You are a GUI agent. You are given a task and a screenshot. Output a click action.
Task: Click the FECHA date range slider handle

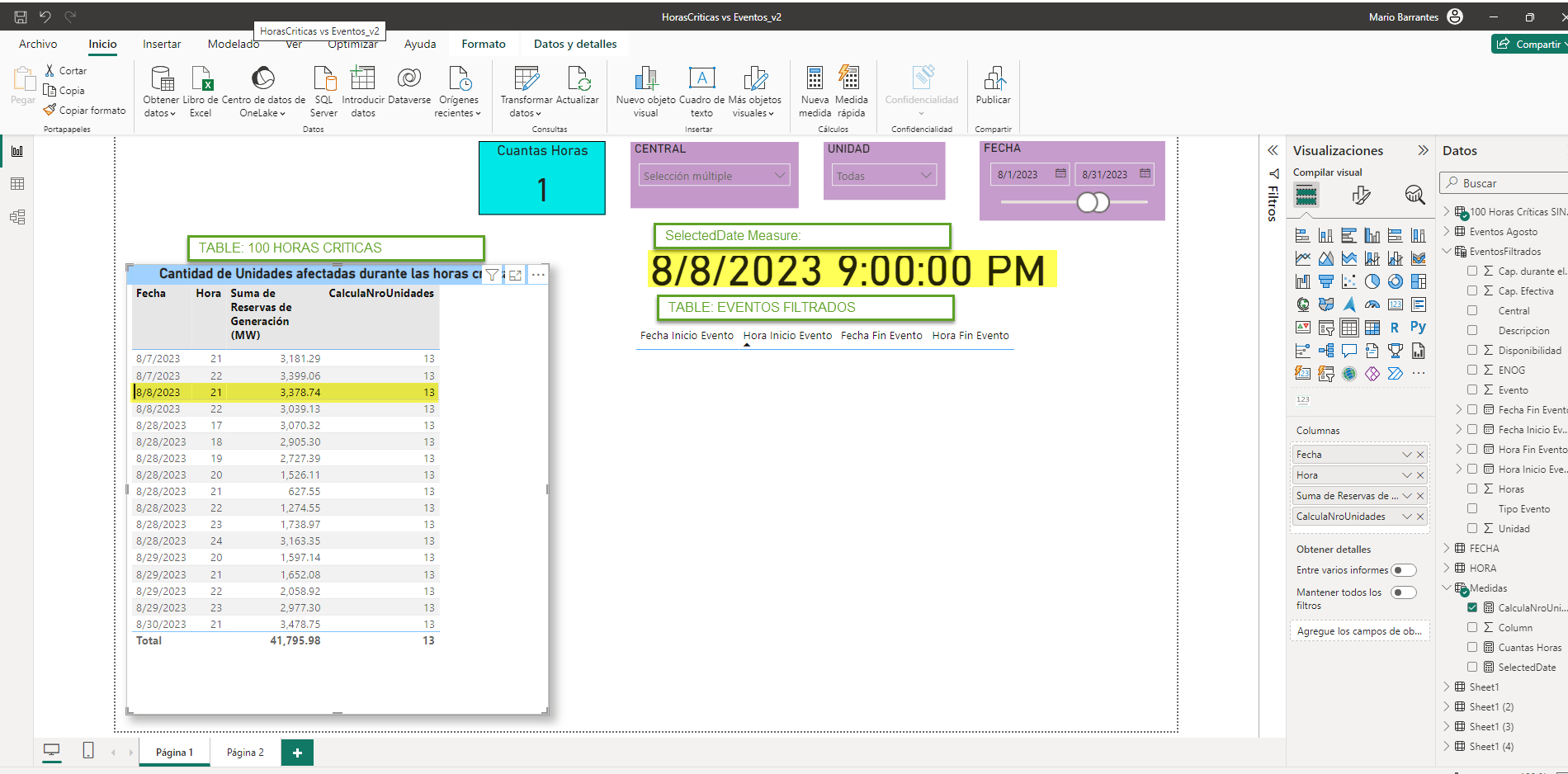click(1093, 202)
